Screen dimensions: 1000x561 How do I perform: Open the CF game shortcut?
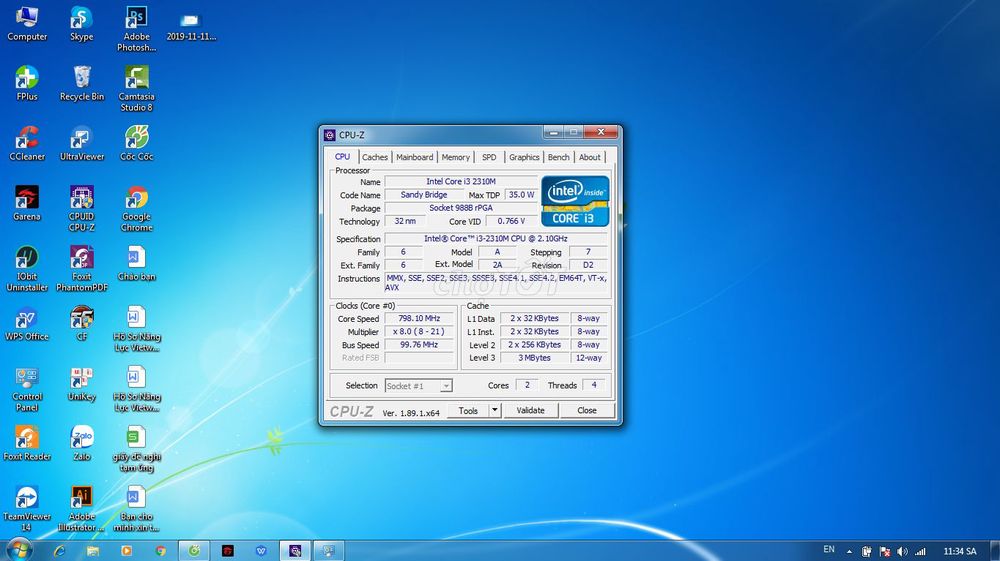coord(82,323)
